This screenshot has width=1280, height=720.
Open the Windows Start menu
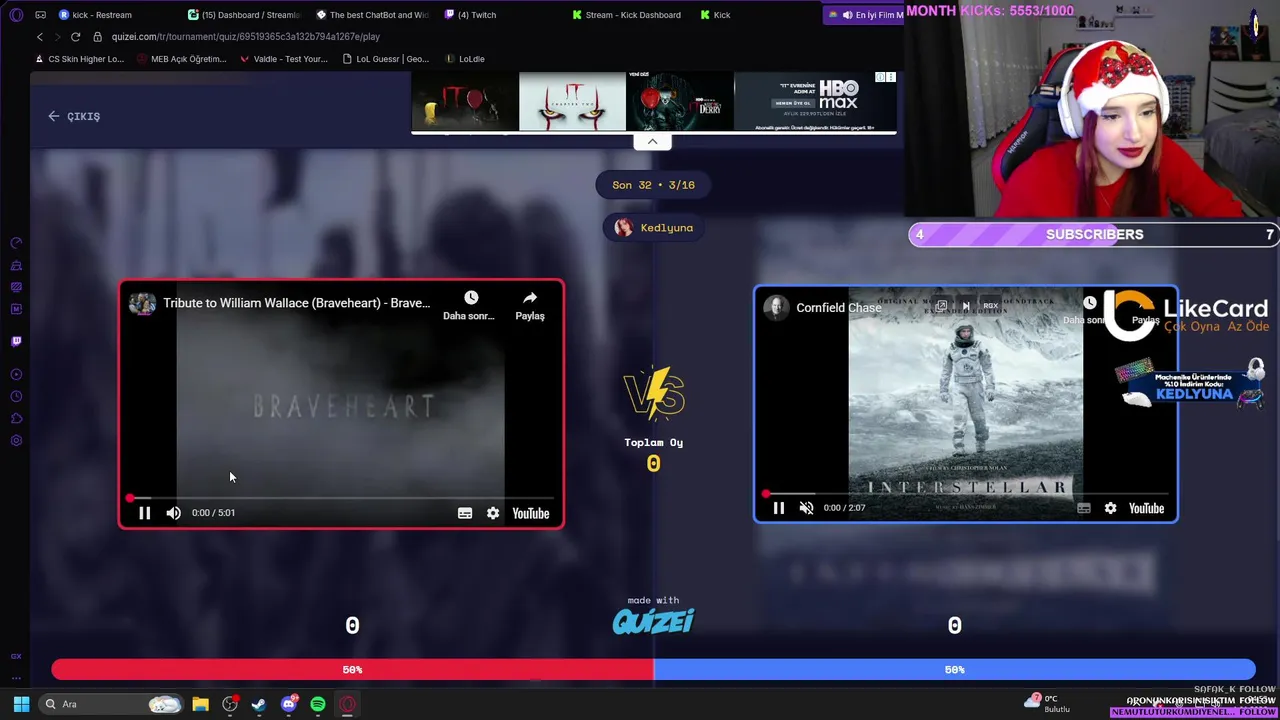[21, 704]
